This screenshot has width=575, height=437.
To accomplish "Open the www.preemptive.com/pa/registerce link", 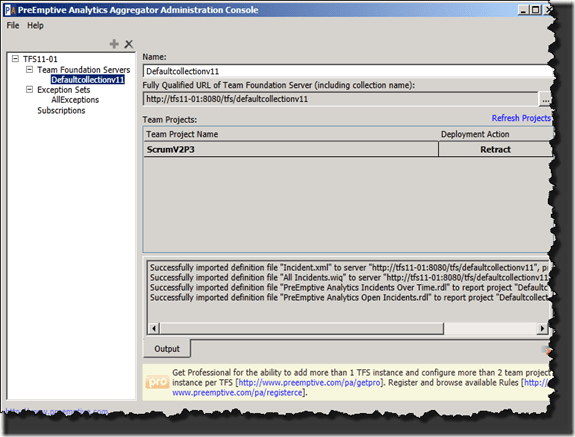I will [x=238, y=393].
